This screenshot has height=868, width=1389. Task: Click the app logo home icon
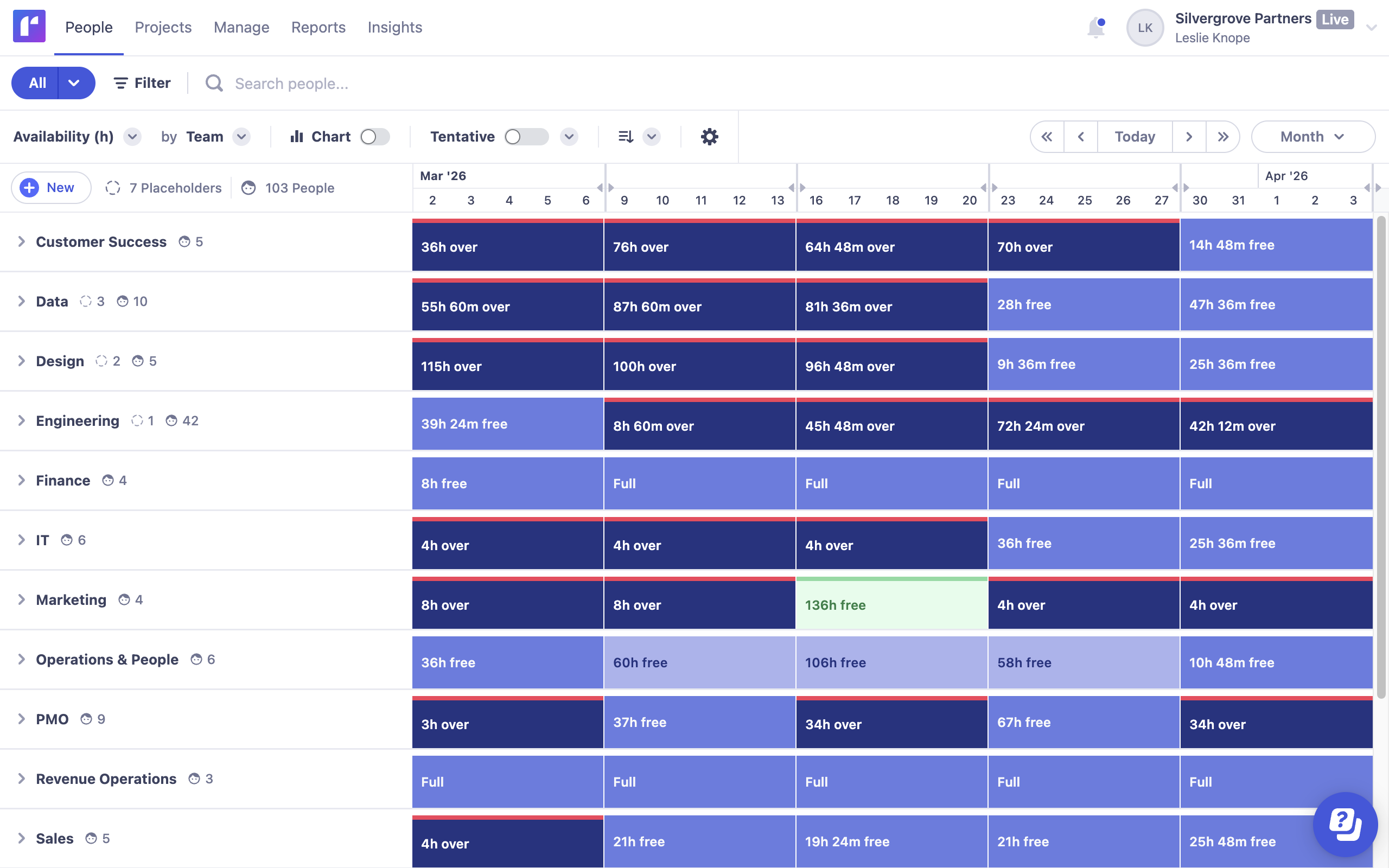point(29,27)
